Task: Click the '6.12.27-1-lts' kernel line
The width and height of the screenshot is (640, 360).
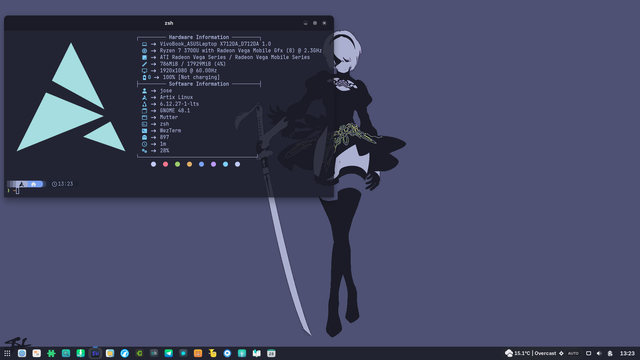Action: point(179,104)
